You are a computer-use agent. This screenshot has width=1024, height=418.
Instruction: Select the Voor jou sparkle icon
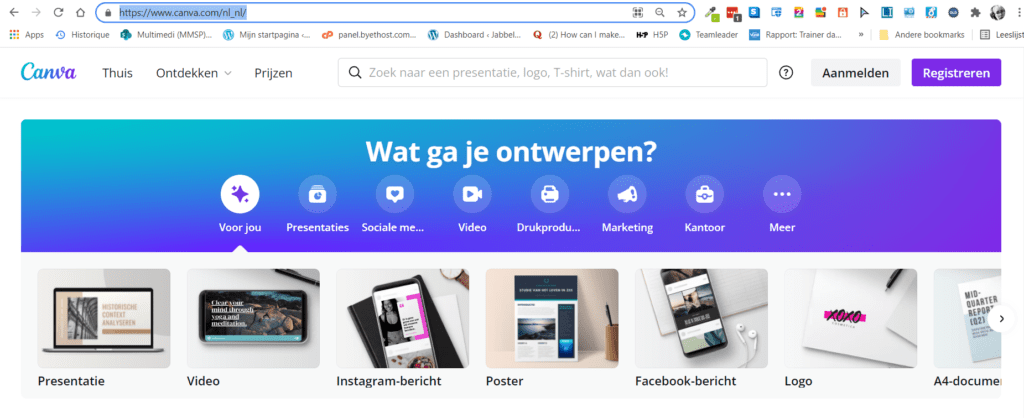[x=240, y=194]
